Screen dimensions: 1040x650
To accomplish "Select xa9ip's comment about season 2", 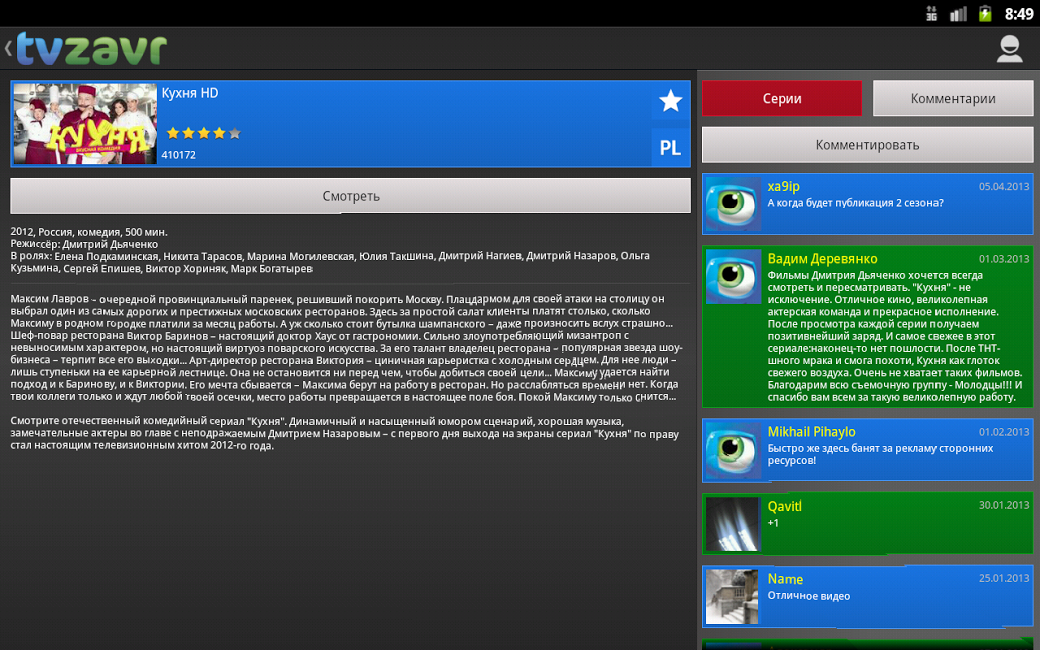I will coord(855,203).
